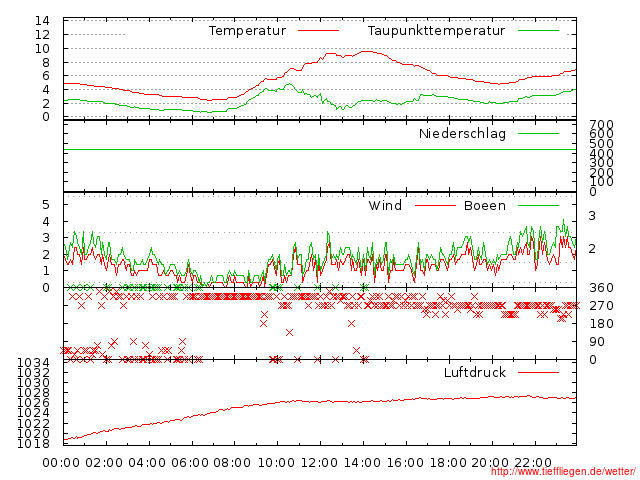Click the 1026 pressure axis value
This screenshot has height=480, width=640.
tap(33, 402)
